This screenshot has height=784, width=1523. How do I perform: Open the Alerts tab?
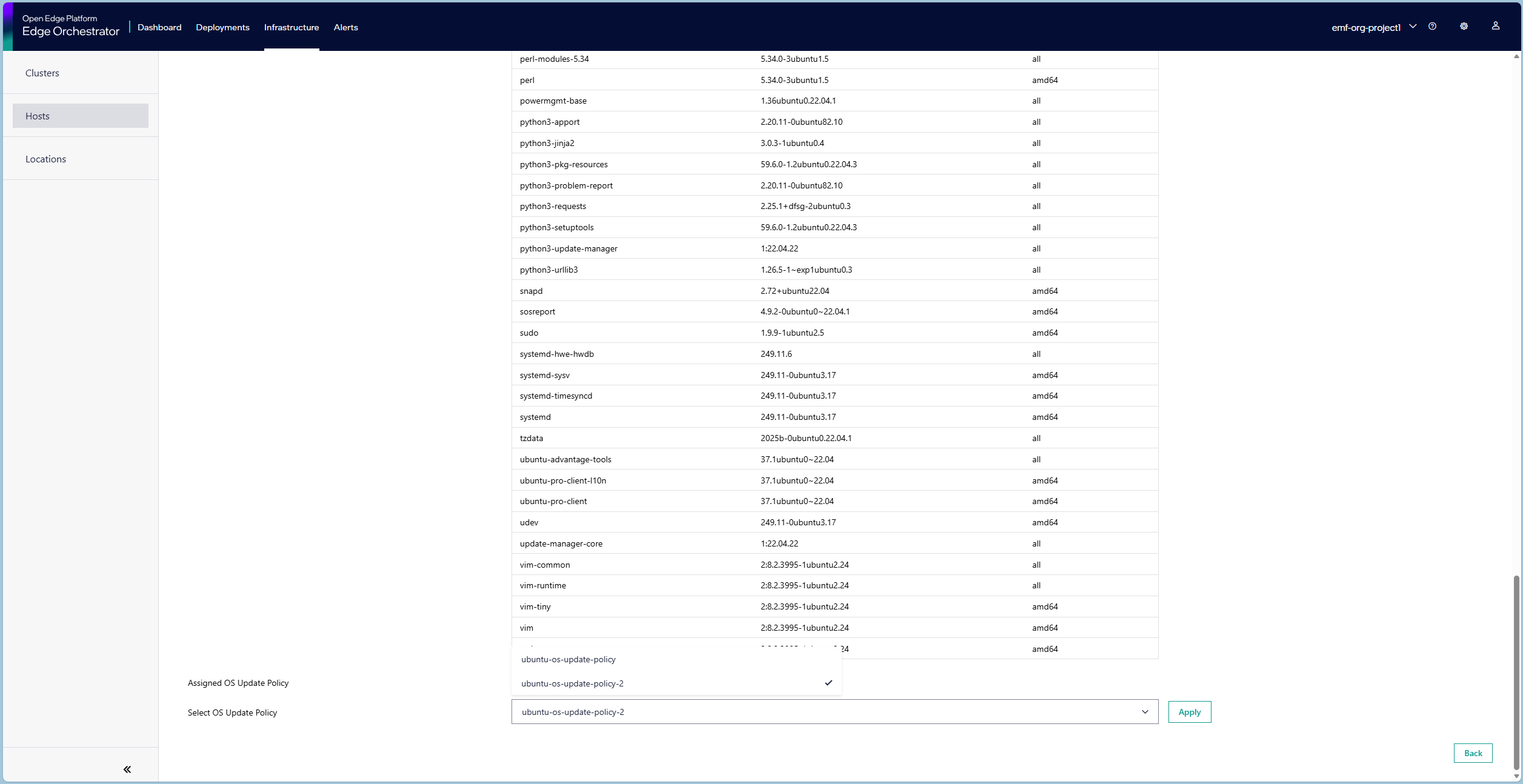(345, 27)
